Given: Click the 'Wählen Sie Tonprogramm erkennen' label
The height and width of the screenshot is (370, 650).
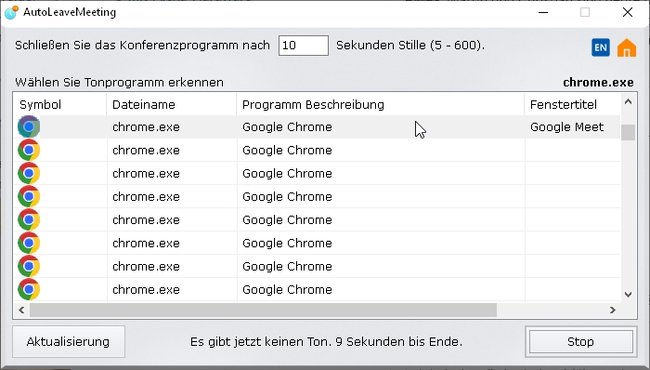Looking at the screenshot, I should (x=119, y=82).
